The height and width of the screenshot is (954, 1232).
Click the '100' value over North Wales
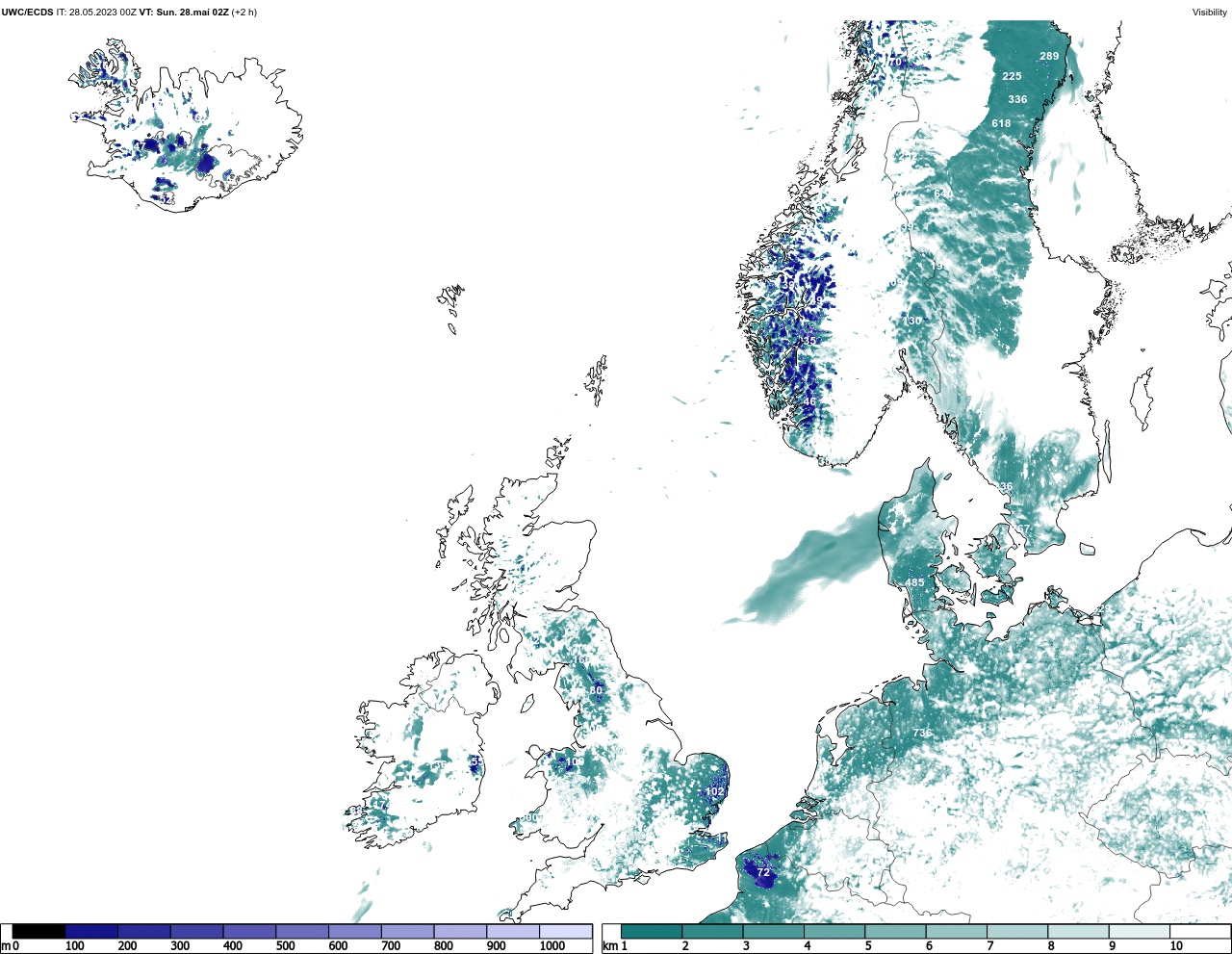[575, 761]
